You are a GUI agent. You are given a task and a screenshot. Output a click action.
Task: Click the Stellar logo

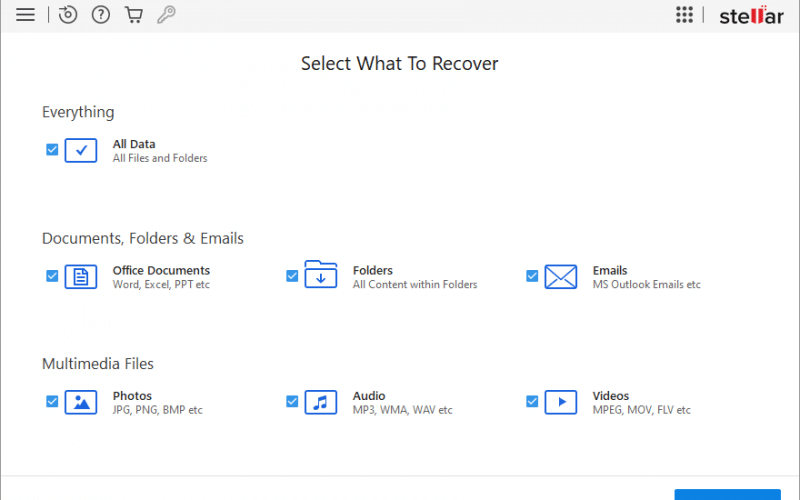coord(752,15)
